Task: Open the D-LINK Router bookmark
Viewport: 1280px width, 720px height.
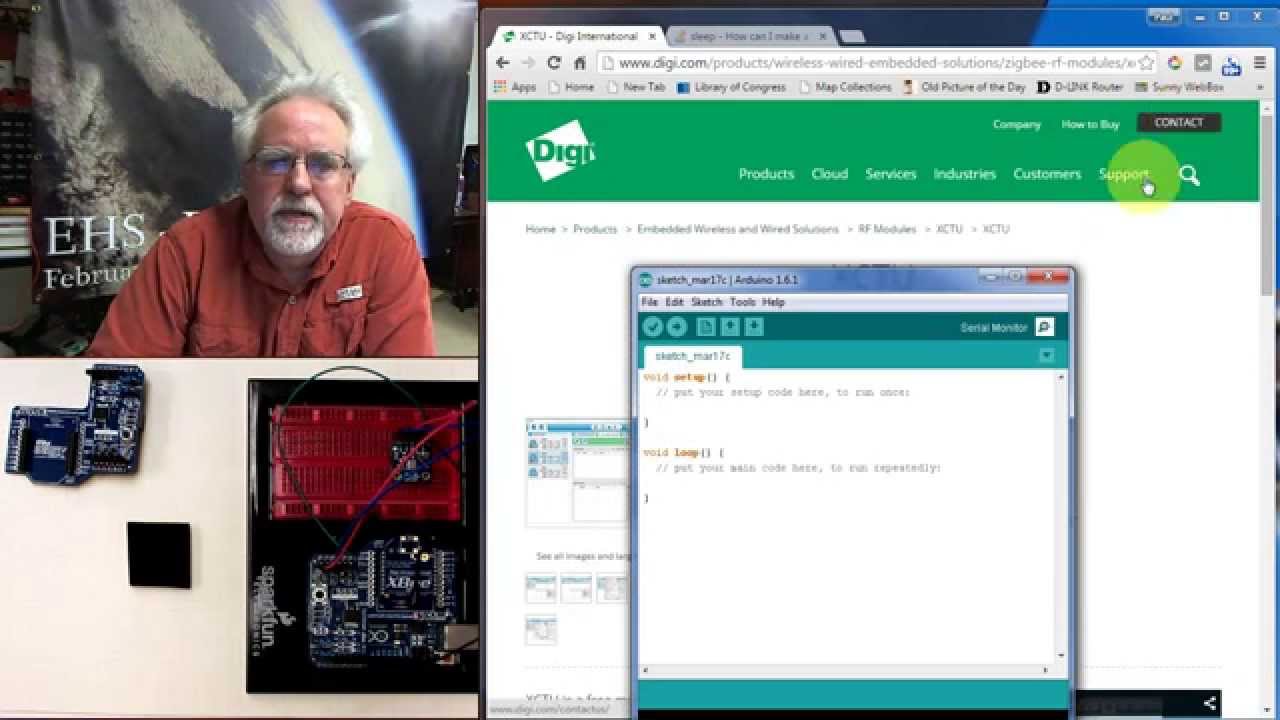Action: [1080, 87]
